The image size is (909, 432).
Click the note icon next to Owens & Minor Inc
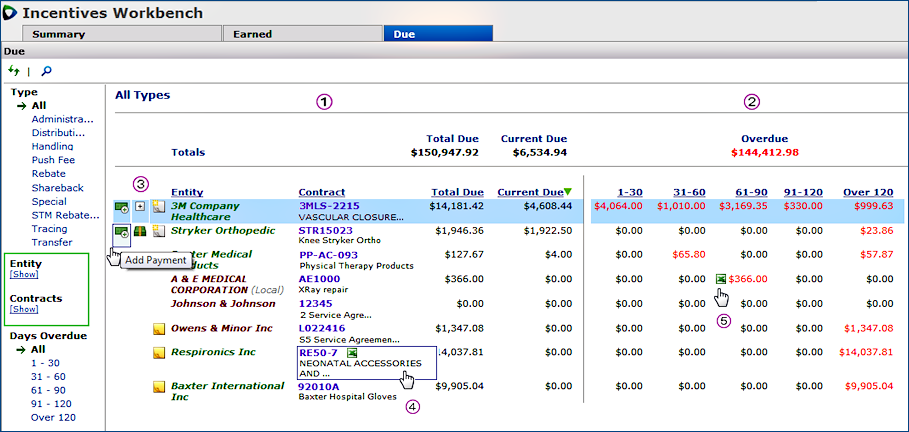click(x=158, y=328)
